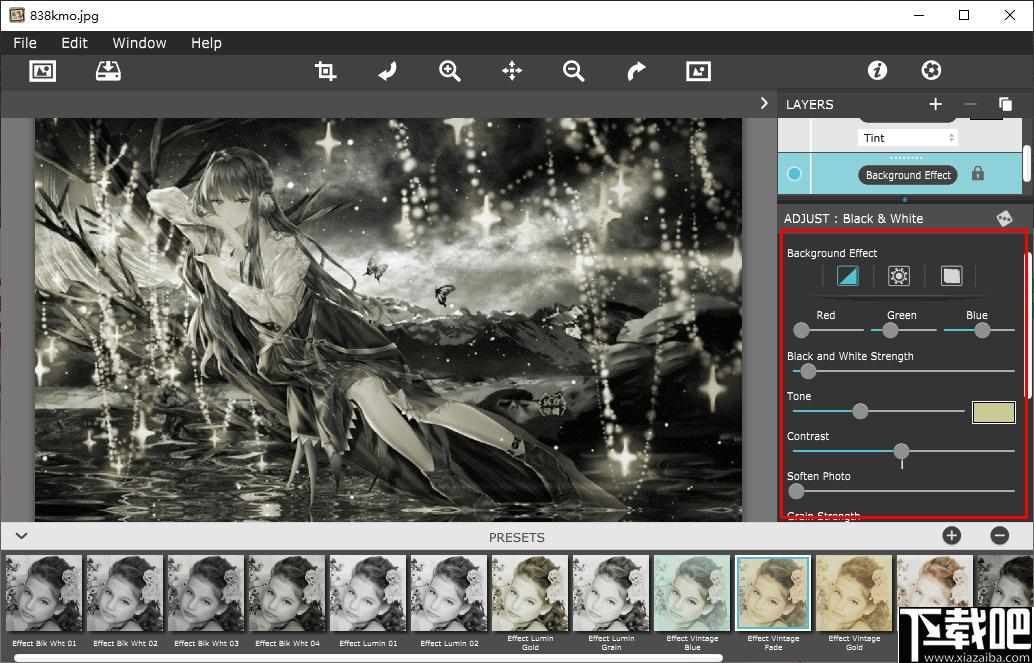Open the Window menu

[139, 43]
